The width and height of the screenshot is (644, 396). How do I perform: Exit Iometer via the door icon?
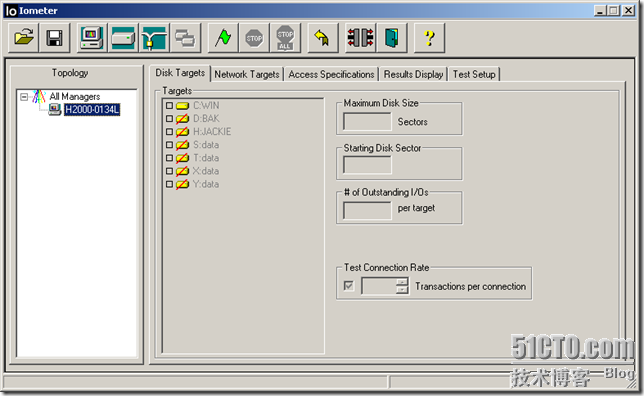pos(391,38)
